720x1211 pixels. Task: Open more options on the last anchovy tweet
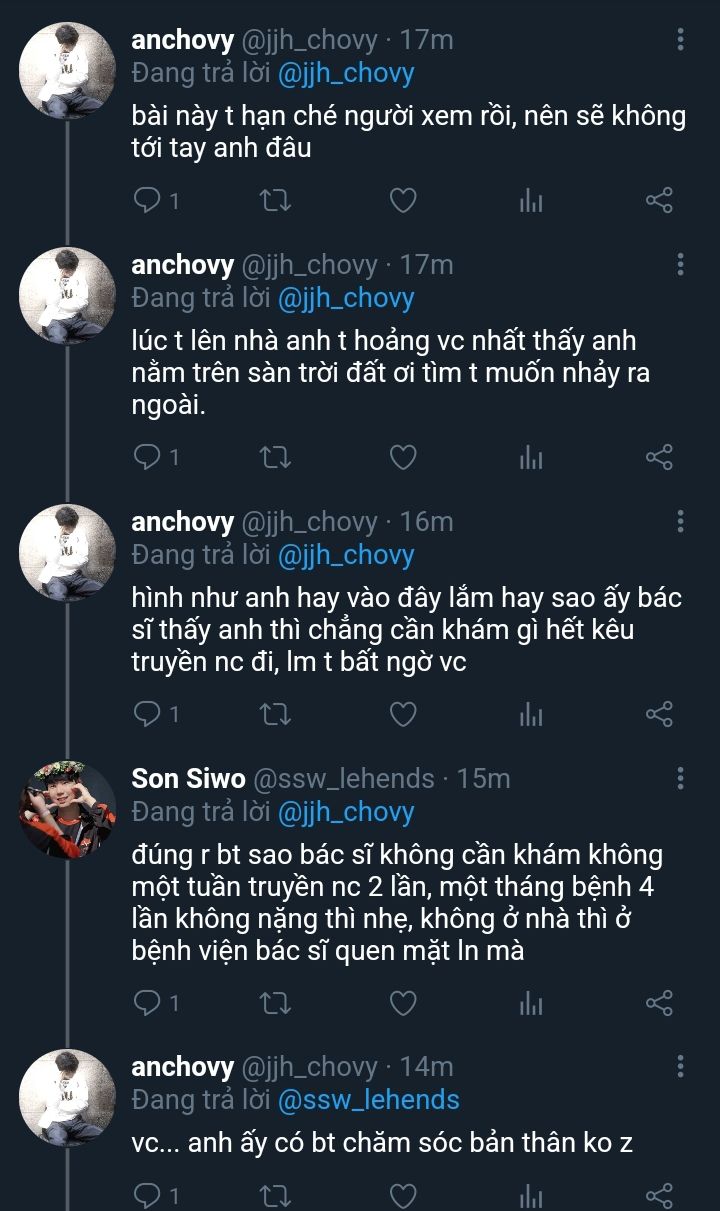coord(681,1066)
